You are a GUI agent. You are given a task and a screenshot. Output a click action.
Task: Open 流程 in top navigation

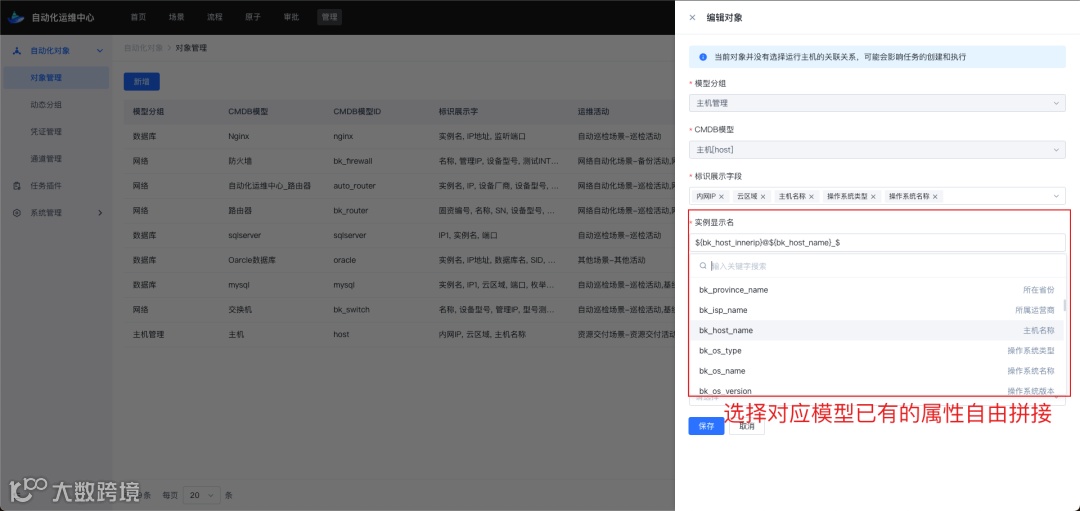(214, 18)
